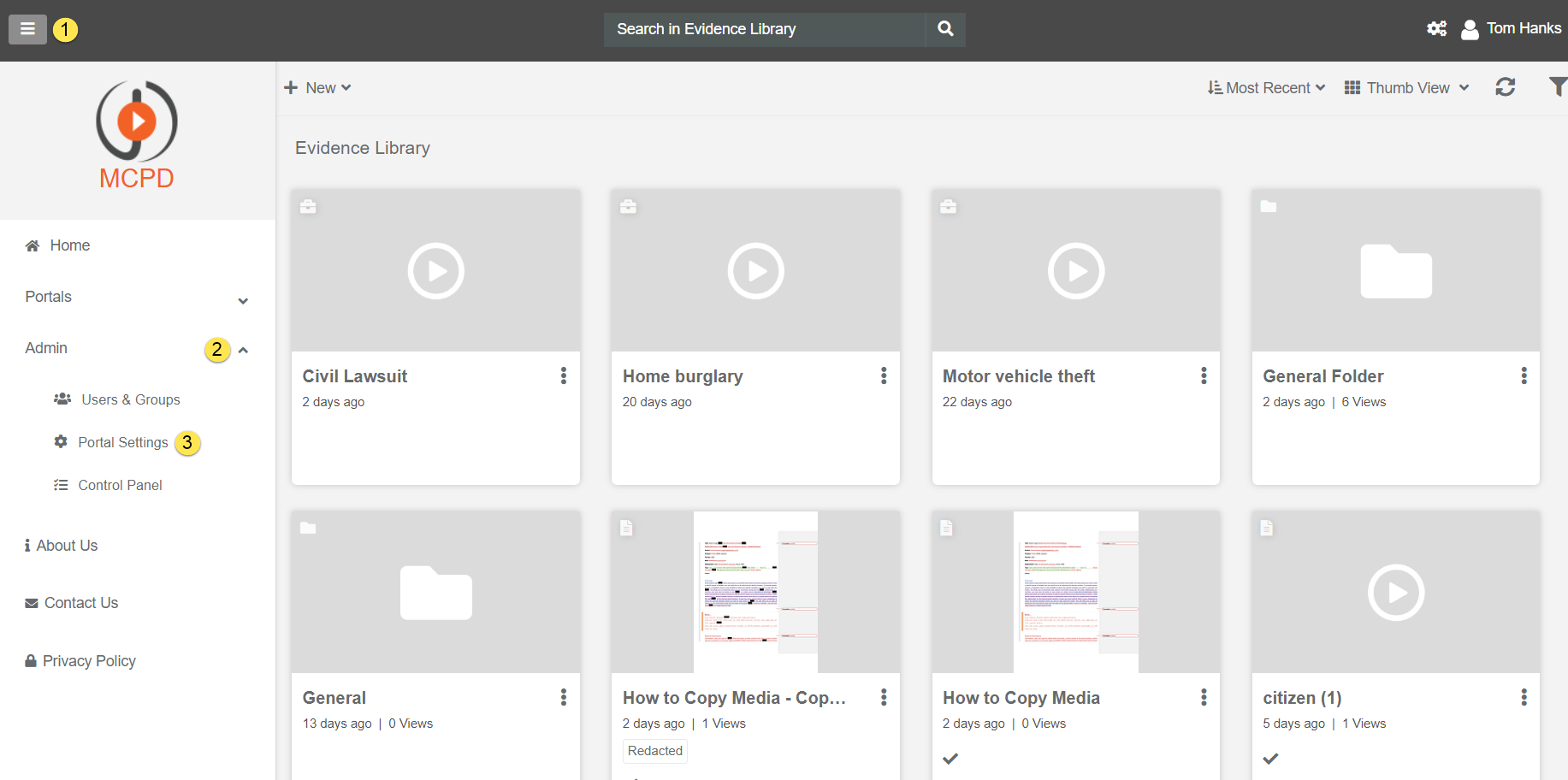
Task: Open the filter funnel icon
Action: point(1557,87)
